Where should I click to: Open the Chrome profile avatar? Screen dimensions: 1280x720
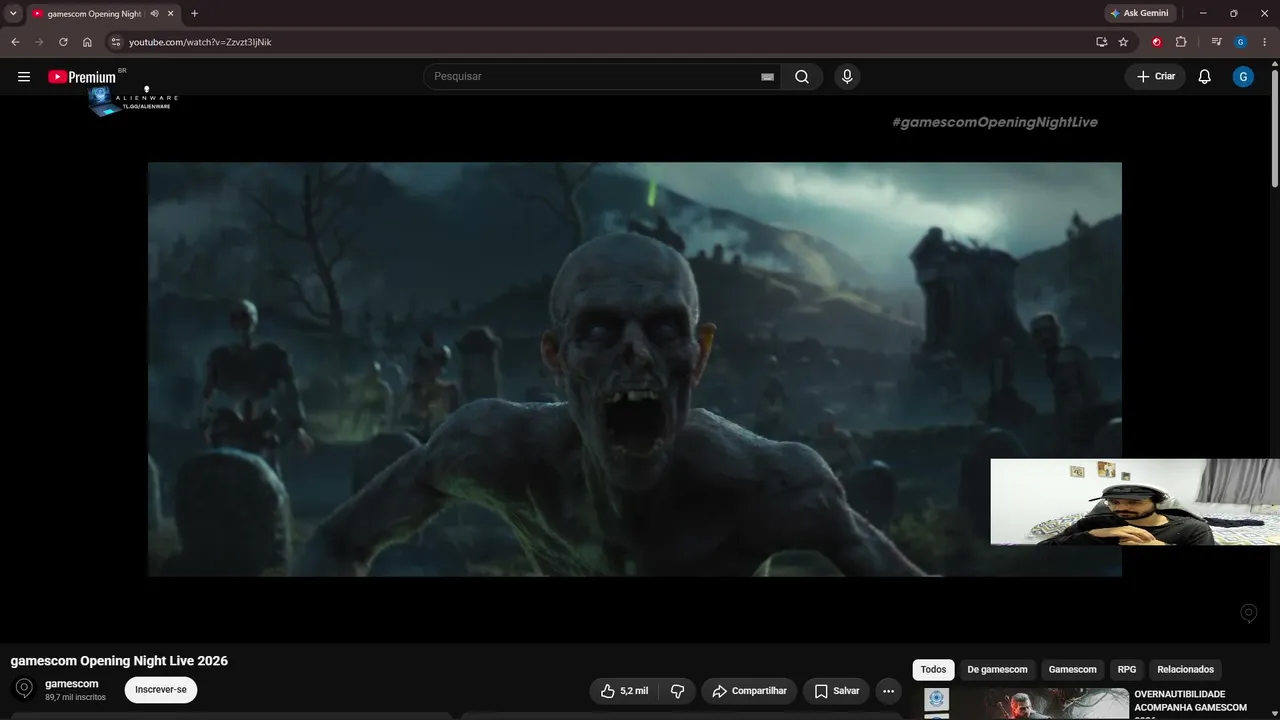[1241, 42]
